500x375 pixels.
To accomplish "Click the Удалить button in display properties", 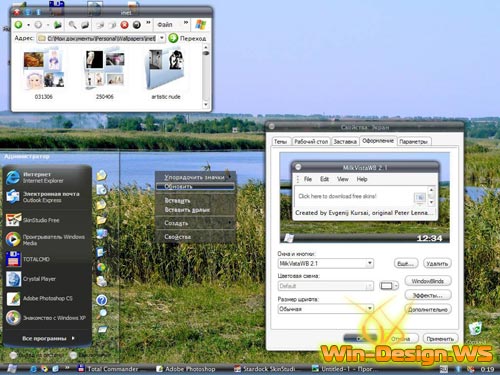I will (437, 263).
